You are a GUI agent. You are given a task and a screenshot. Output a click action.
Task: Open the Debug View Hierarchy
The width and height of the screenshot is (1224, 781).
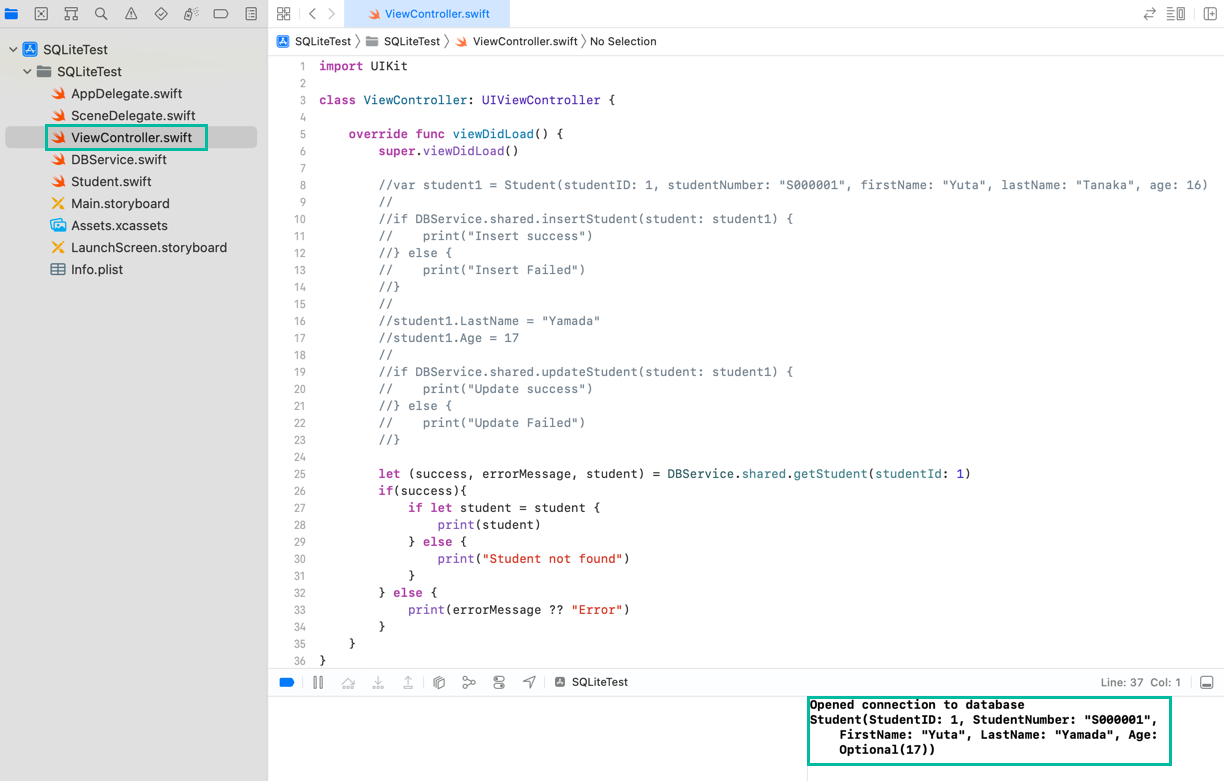click(x=439, y=682)
